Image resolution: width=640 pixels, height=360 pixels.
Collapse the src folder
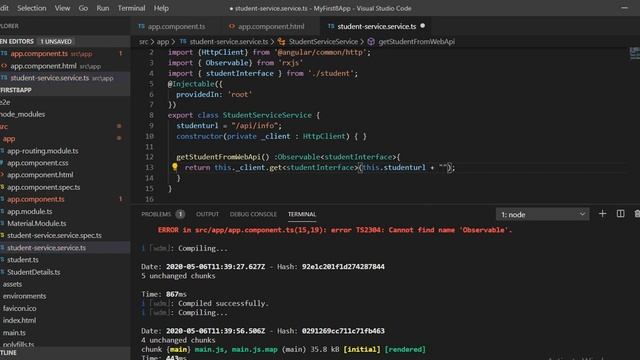[x=4, y=127]
